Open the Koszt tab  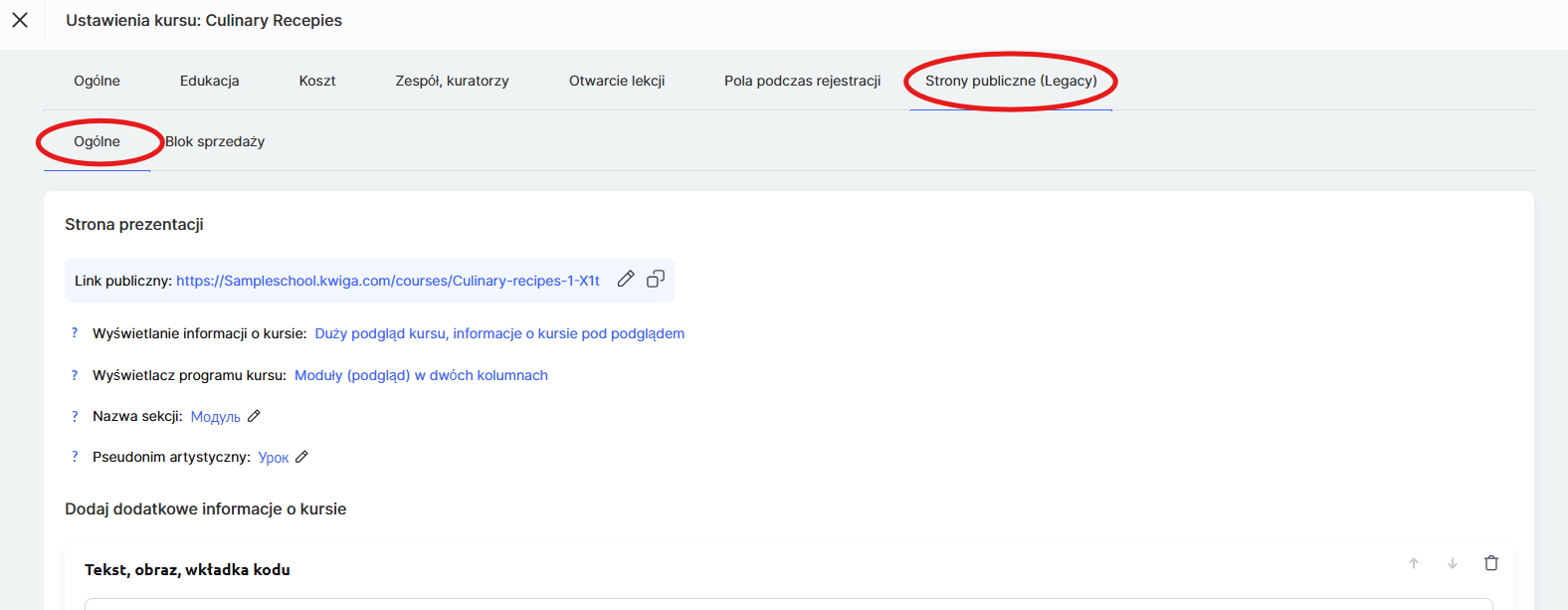(317, 81)
